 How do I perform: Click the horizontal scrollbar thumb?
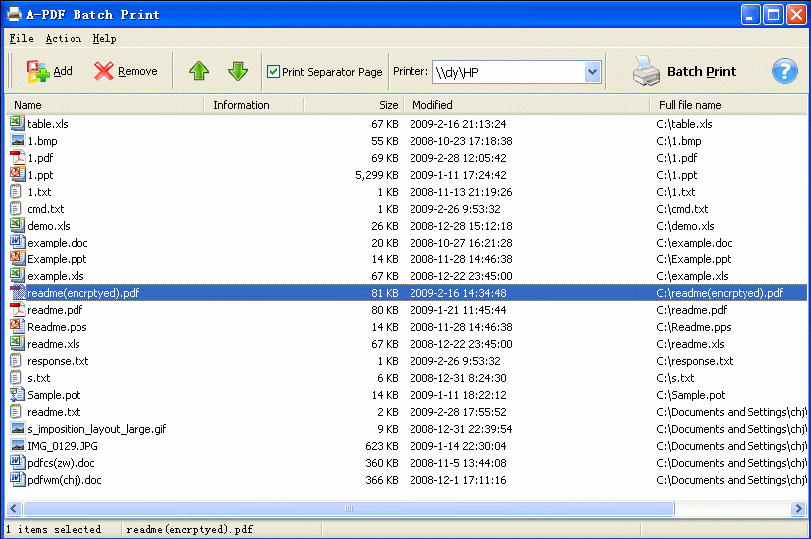[347, 508]
